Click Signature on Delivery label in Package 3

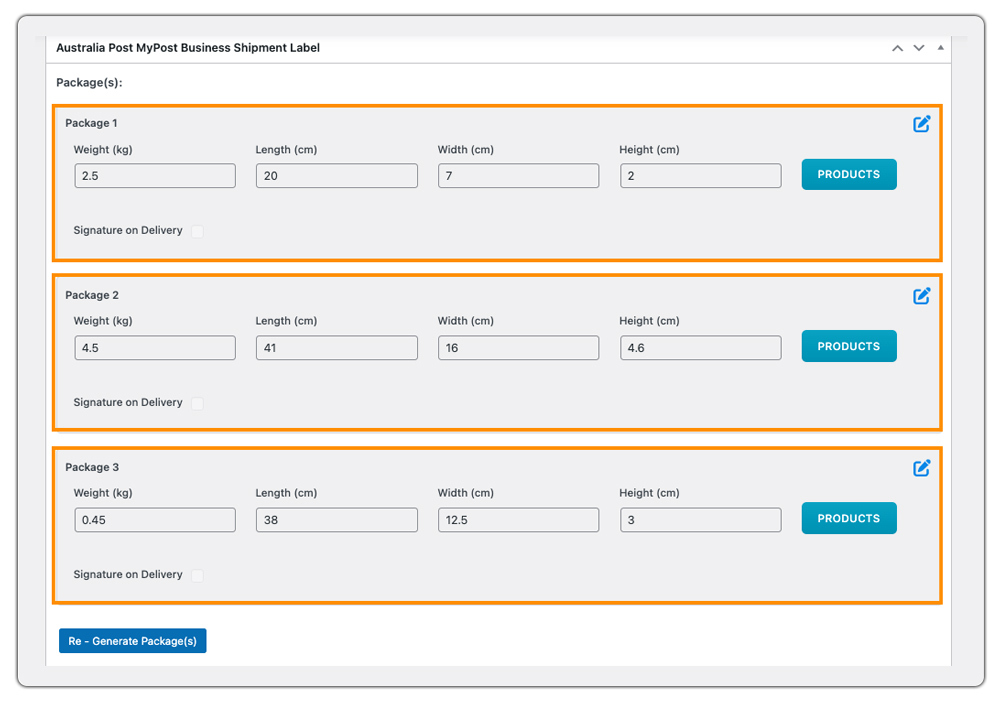click(128, 575)
